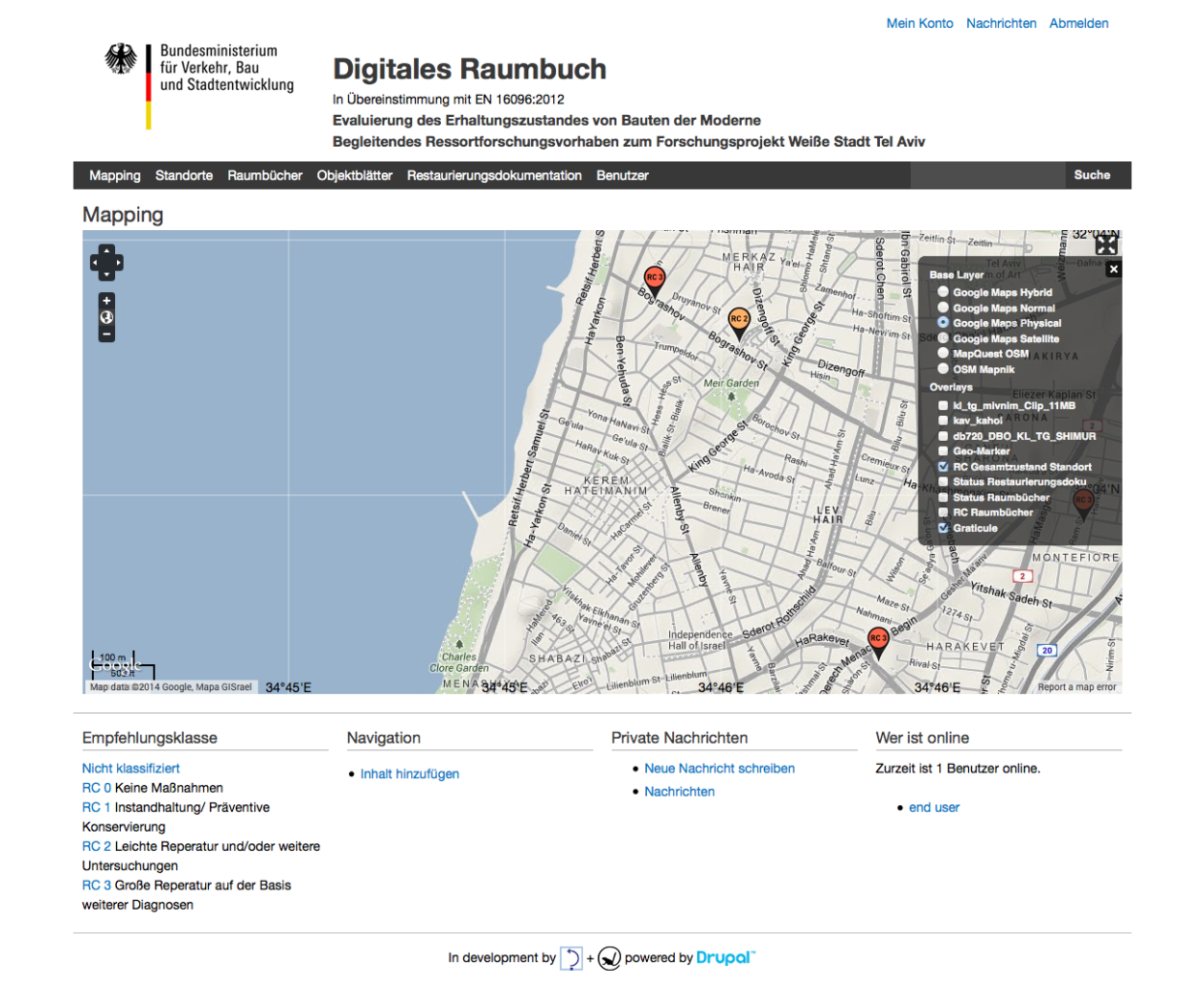Pan the map north with the up arrow
This screenshot has height=990, width=1204.
pos(106,250)
